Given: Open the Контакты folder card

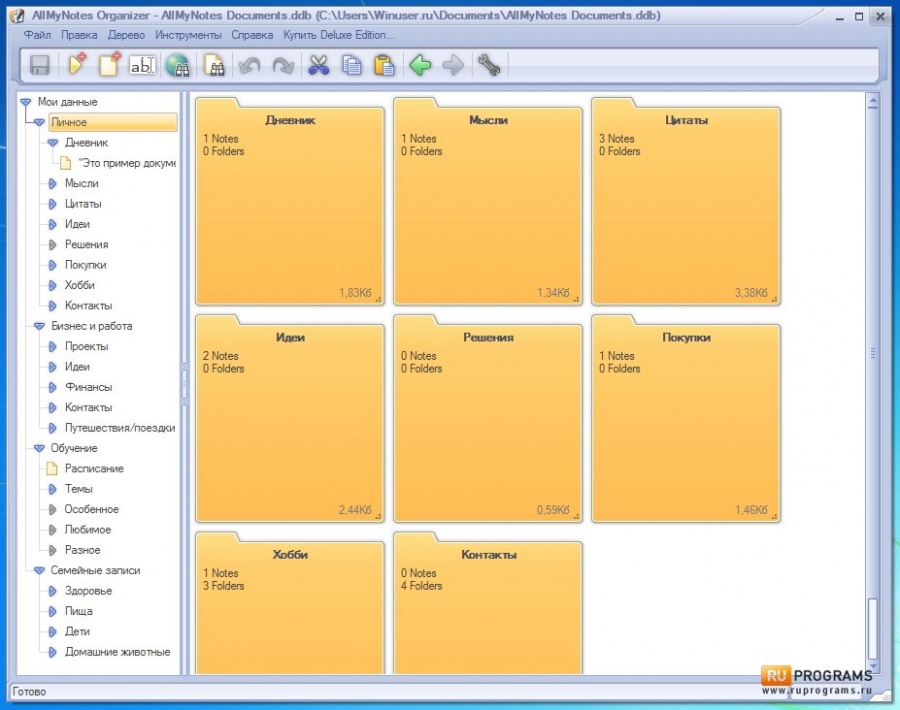Looking at the screenshot, I should pyautogui.click(x=488, y=603).
